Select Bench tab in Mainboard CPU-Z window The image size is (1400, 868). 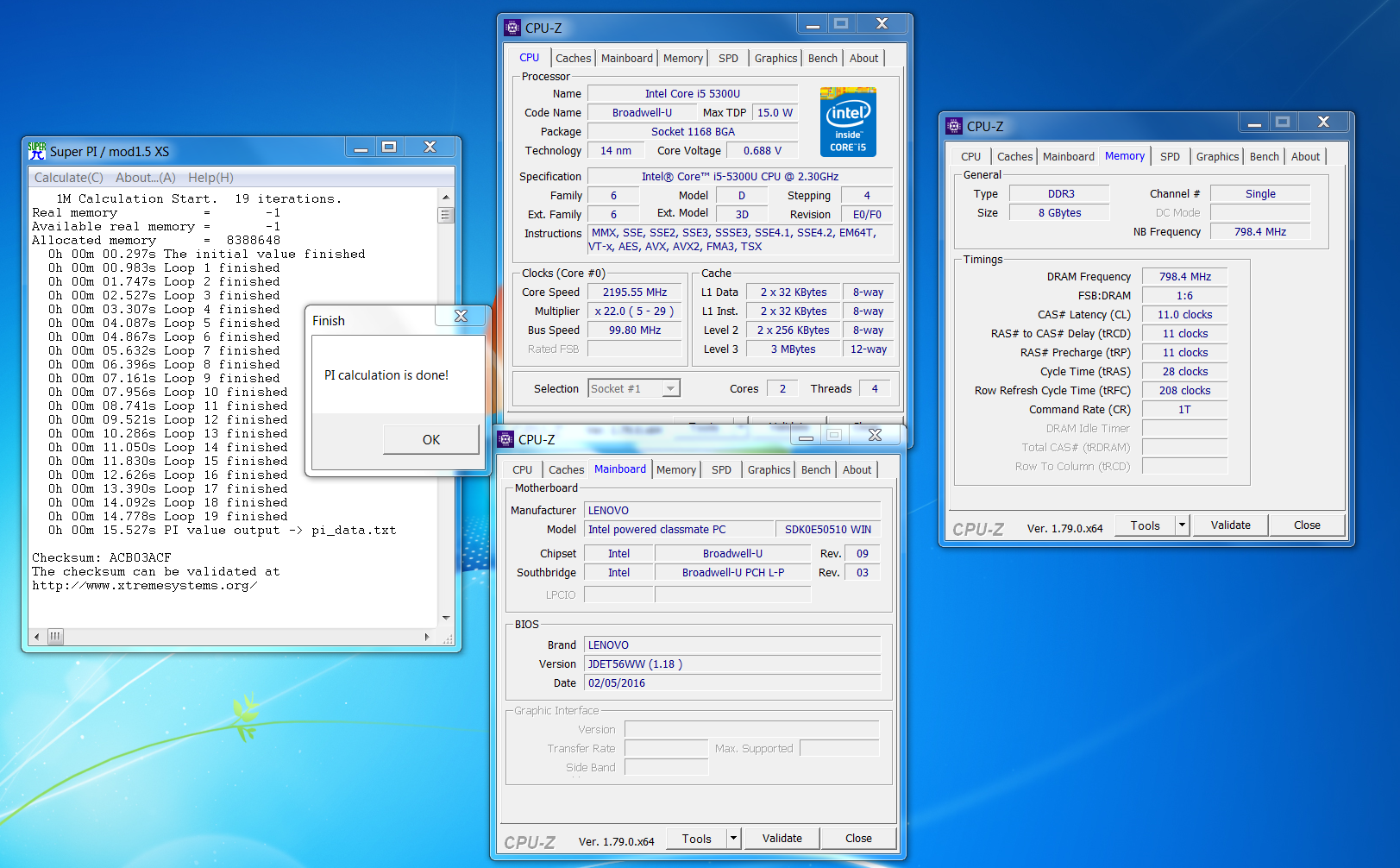click(x=816, y=469)
